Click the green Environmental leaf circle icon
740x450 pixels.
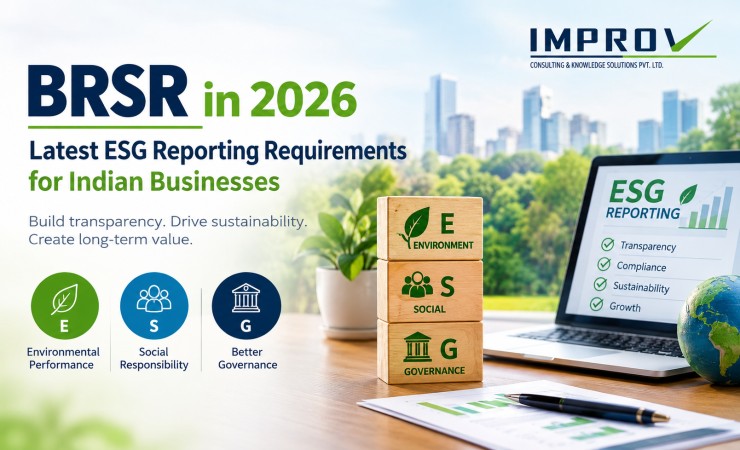point(65,306)
